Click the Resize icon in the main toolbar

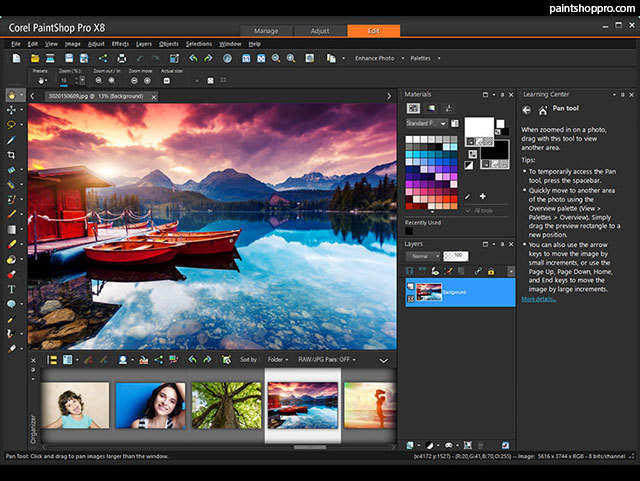174,58
